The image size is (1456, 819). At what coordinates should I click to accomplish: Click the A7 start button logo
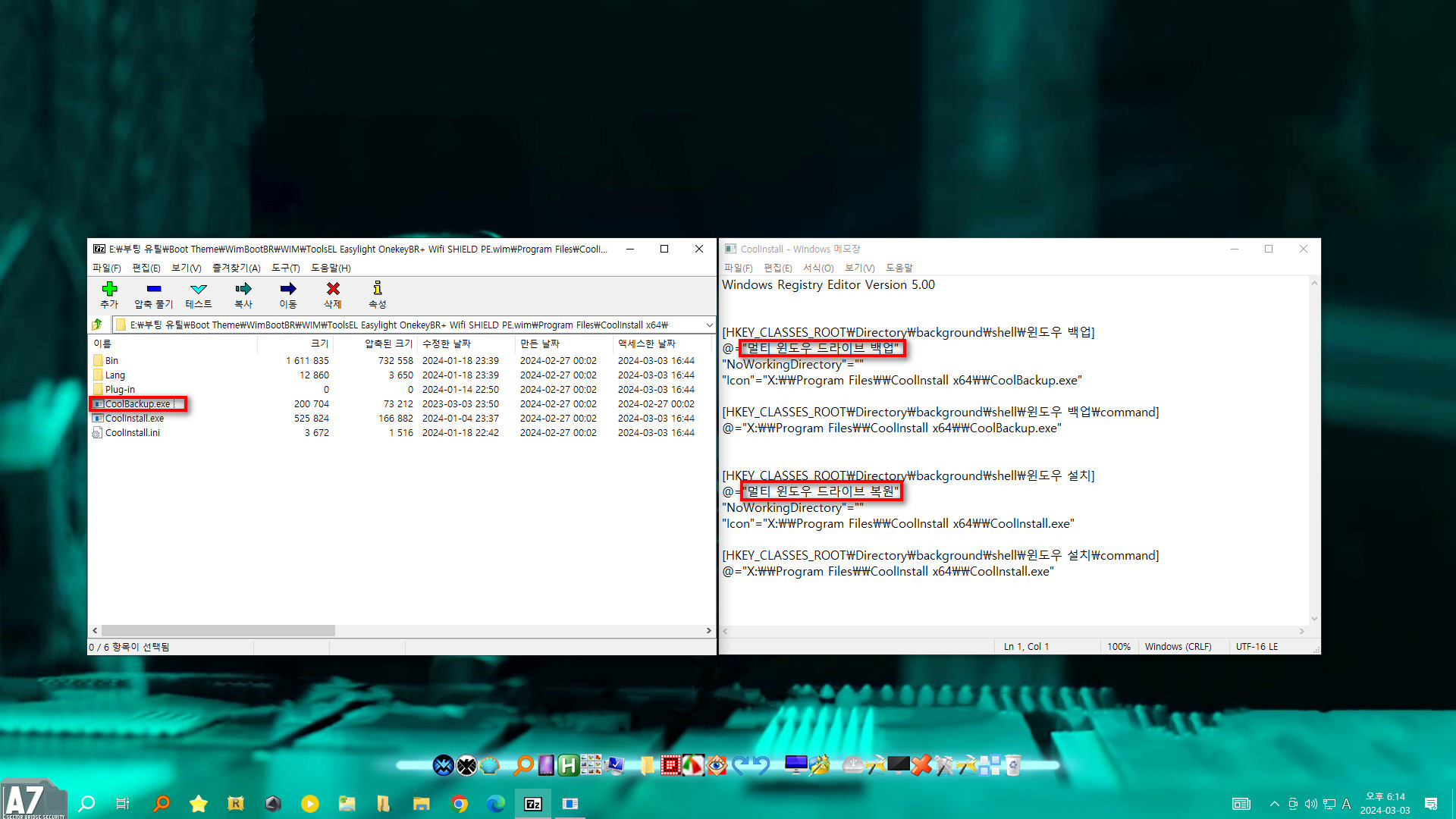[33, 799]
